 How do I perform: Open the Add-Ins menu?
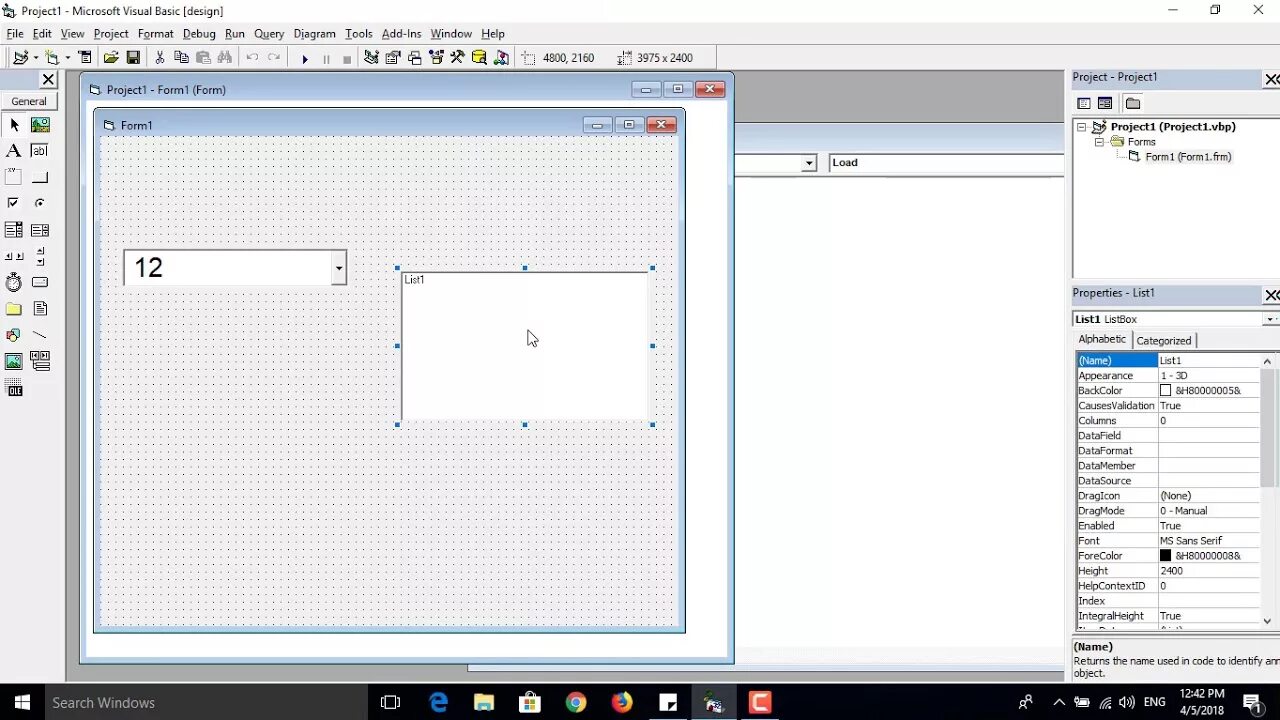coord(401,34)
